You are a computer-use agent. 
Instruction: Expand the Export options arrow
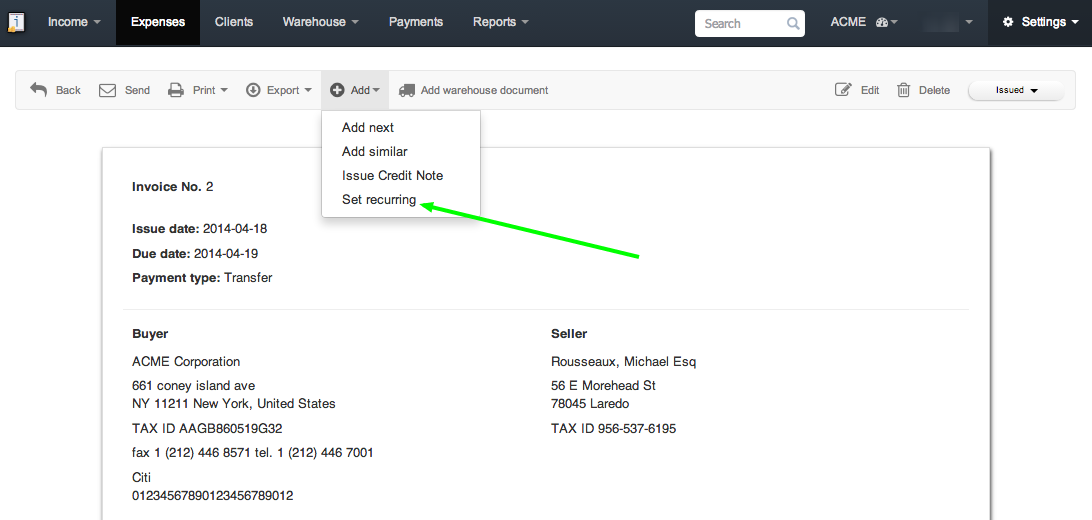point(308,90)
